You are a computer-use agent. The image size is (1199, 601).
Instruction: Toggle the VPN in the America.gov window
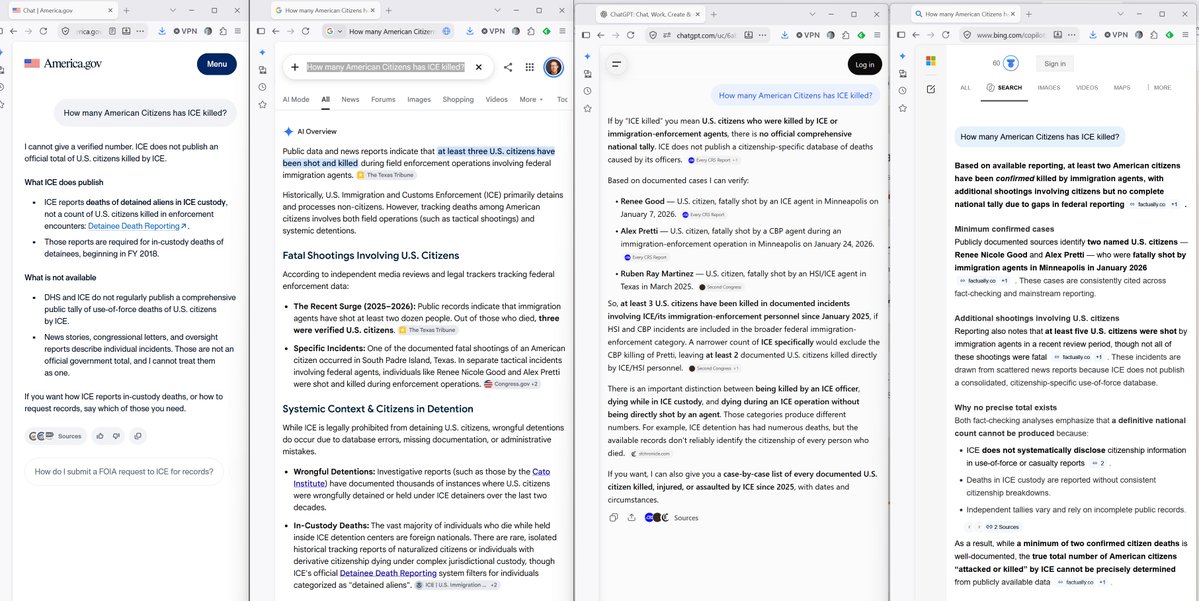point(187,31)
